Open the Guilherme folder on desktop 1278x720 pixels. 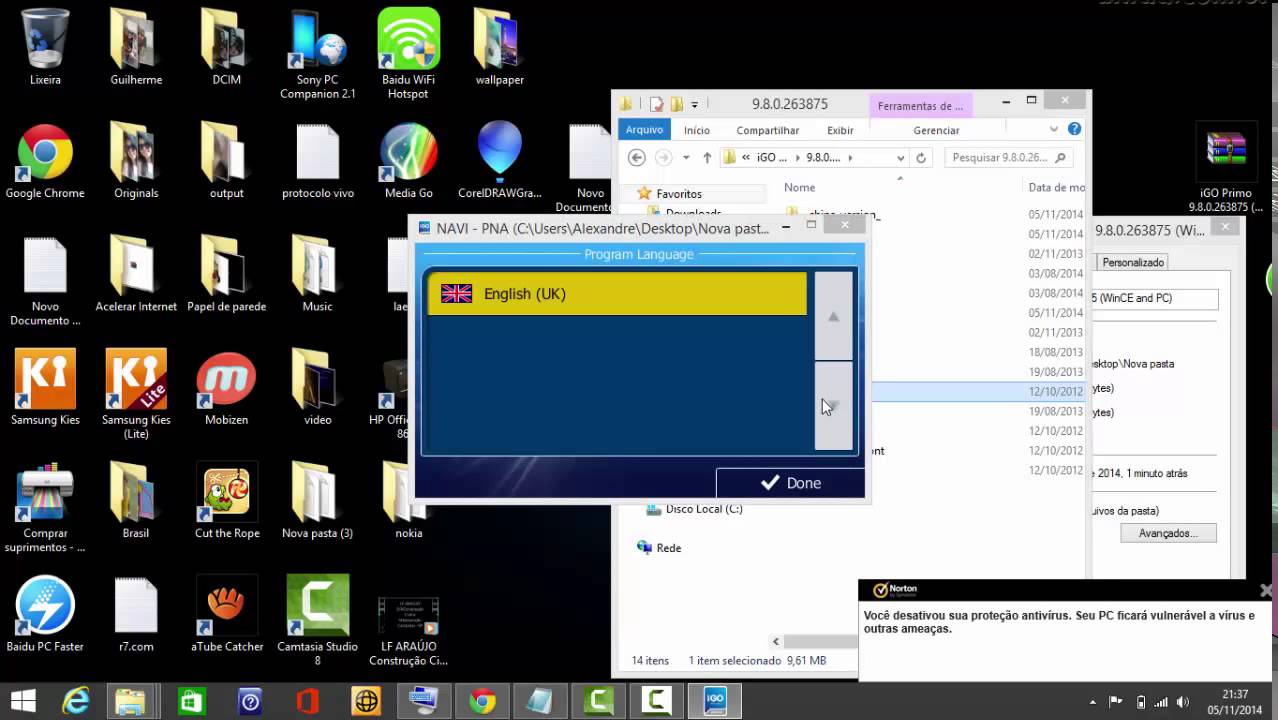pos(136,47)
